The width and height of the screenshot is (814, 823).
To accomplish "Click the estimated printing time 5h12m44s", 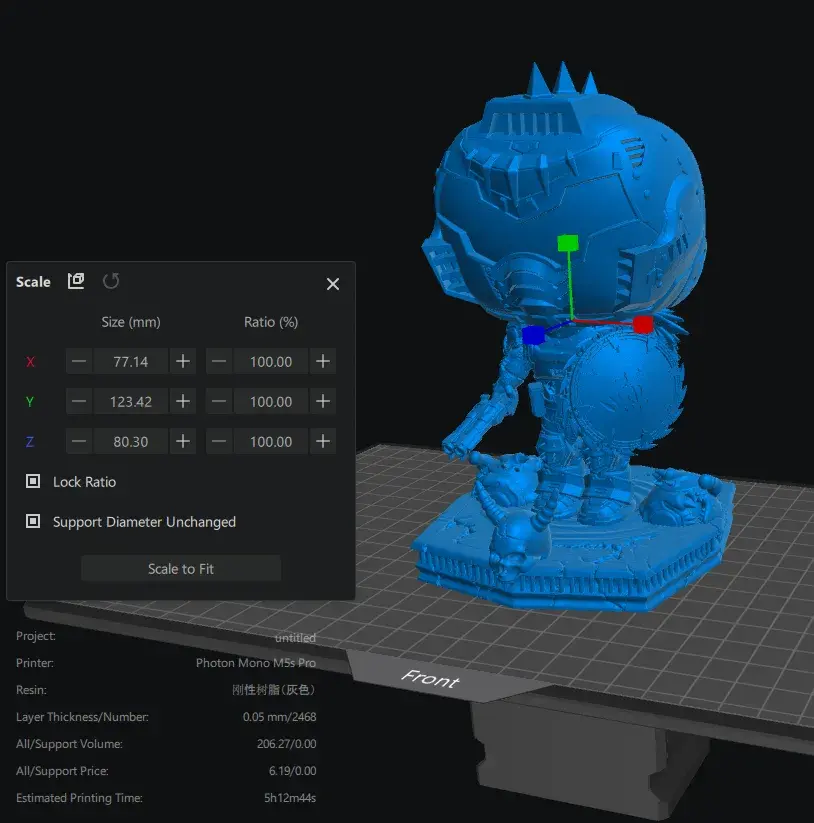I will [290, 798].
